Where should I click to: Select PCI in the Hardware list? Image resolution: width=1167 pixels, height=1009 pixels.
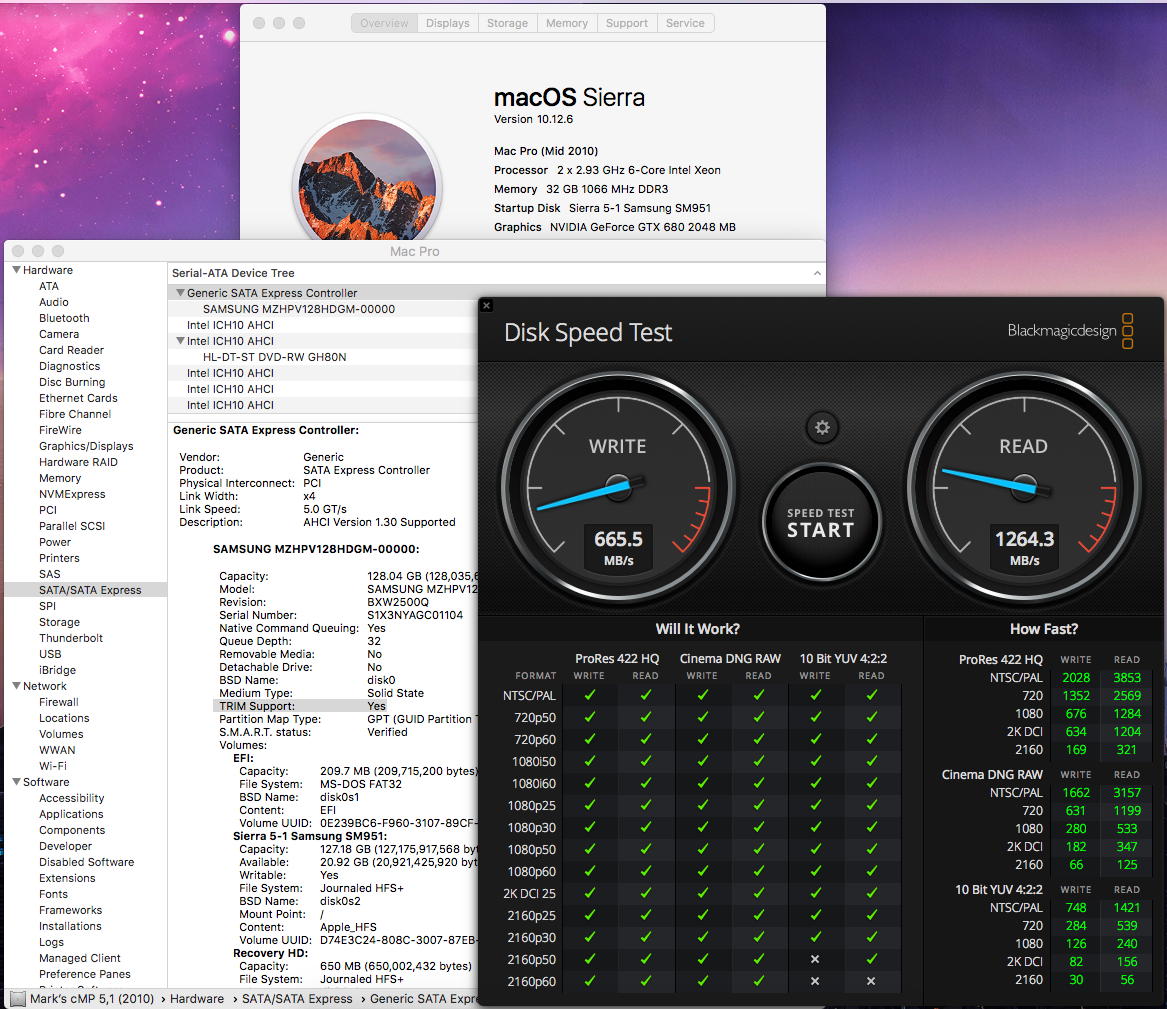pos(48,510)
